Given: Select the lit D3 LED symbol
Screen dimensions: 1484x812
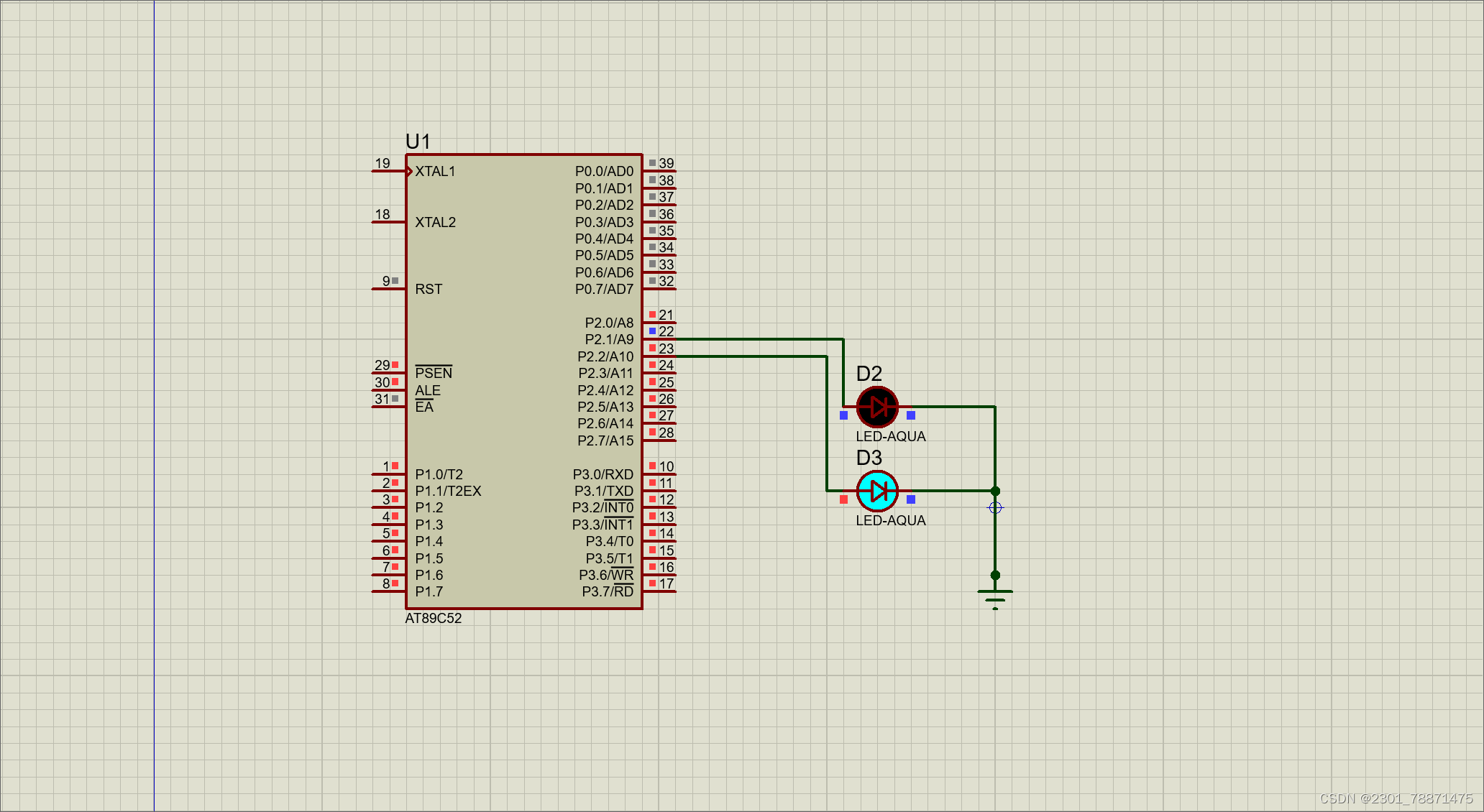Looking at the screenshot, I should pos(877,492).
